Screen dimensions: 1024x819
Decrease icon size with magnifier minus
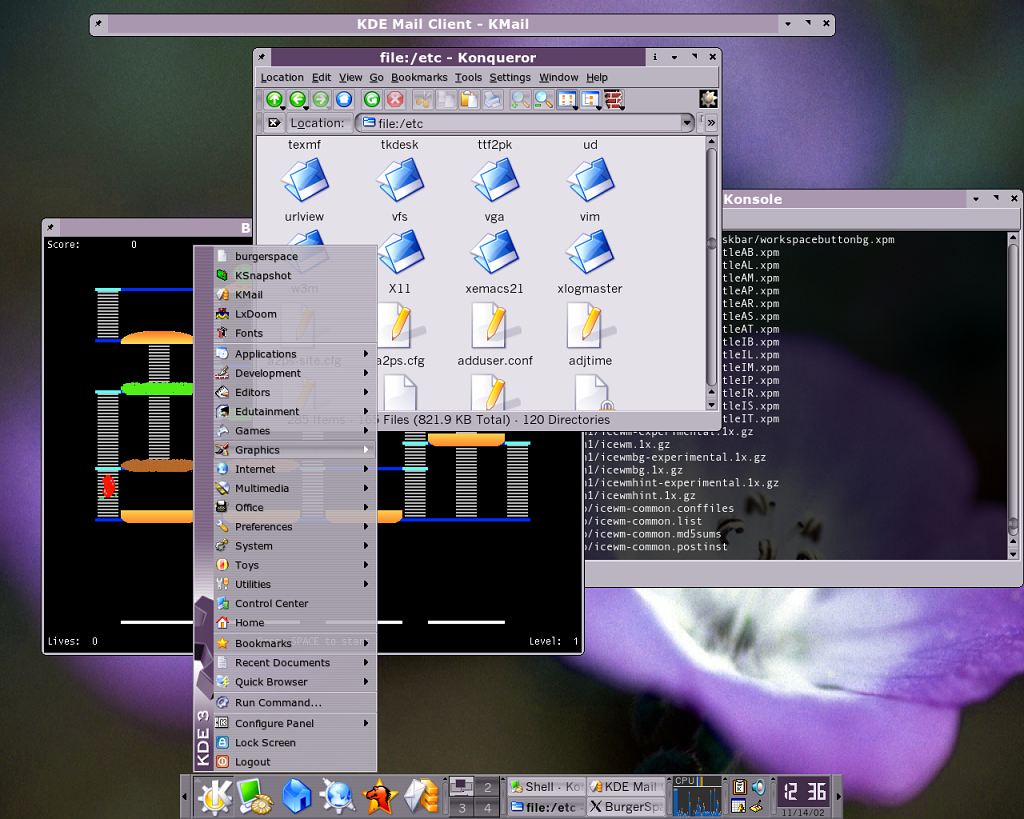pyautogui.click(x=543, y=99)
